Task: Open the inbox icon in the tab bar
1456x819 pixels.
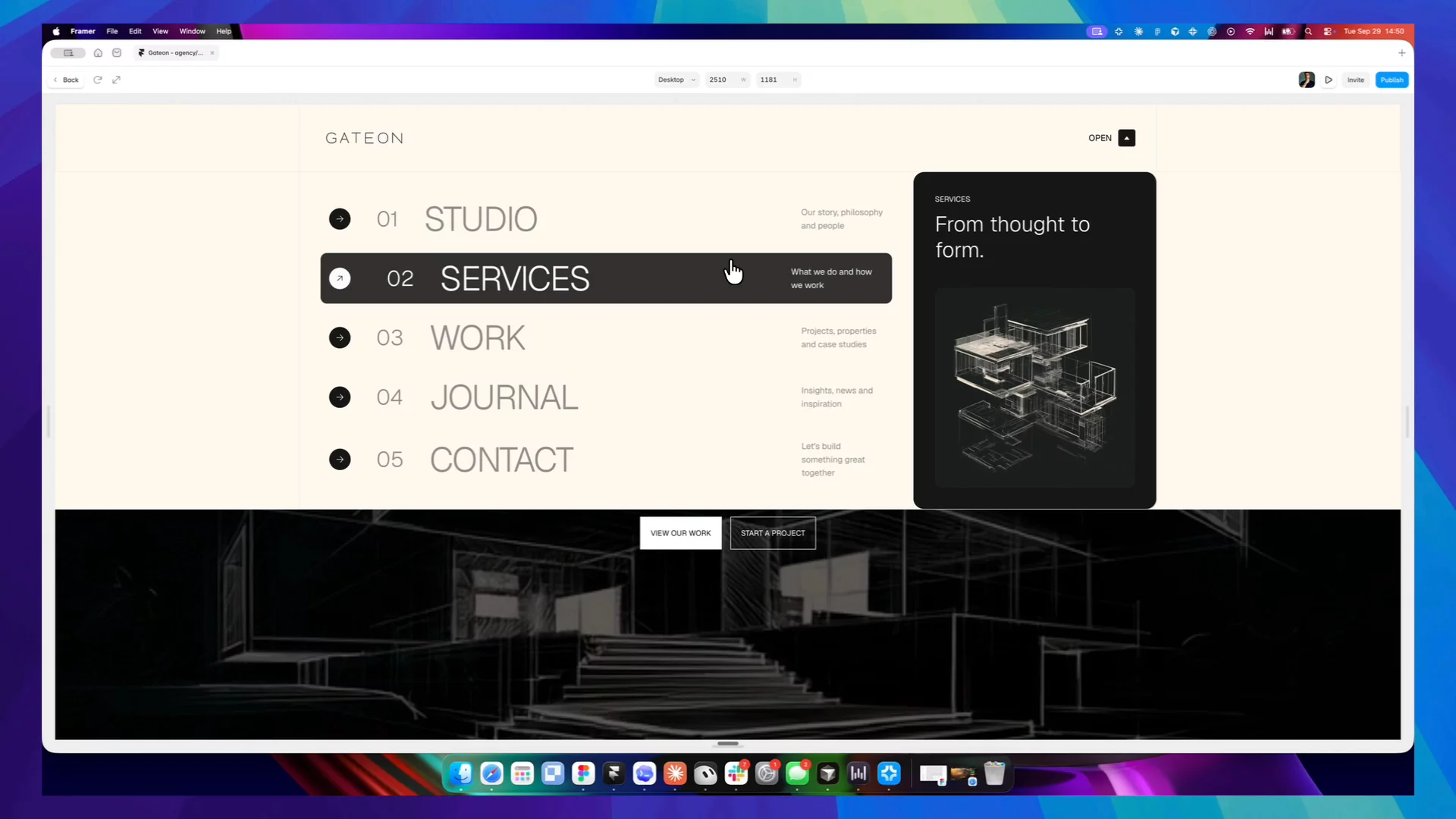Action: (117, 53)
